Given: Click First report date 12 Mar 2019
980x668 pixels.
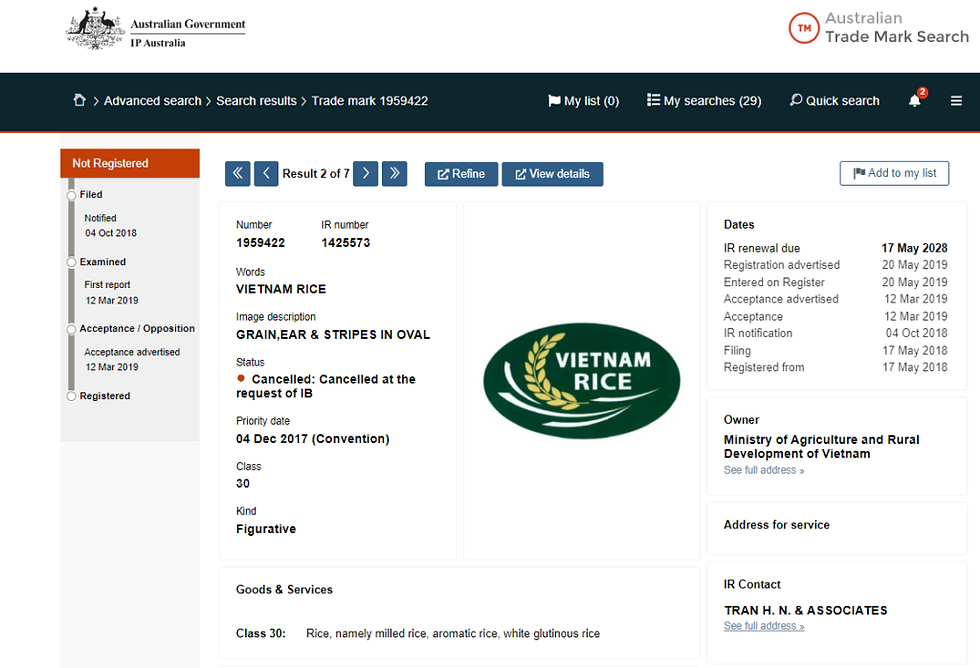Looking at the screenshot, I should [112, 301].
